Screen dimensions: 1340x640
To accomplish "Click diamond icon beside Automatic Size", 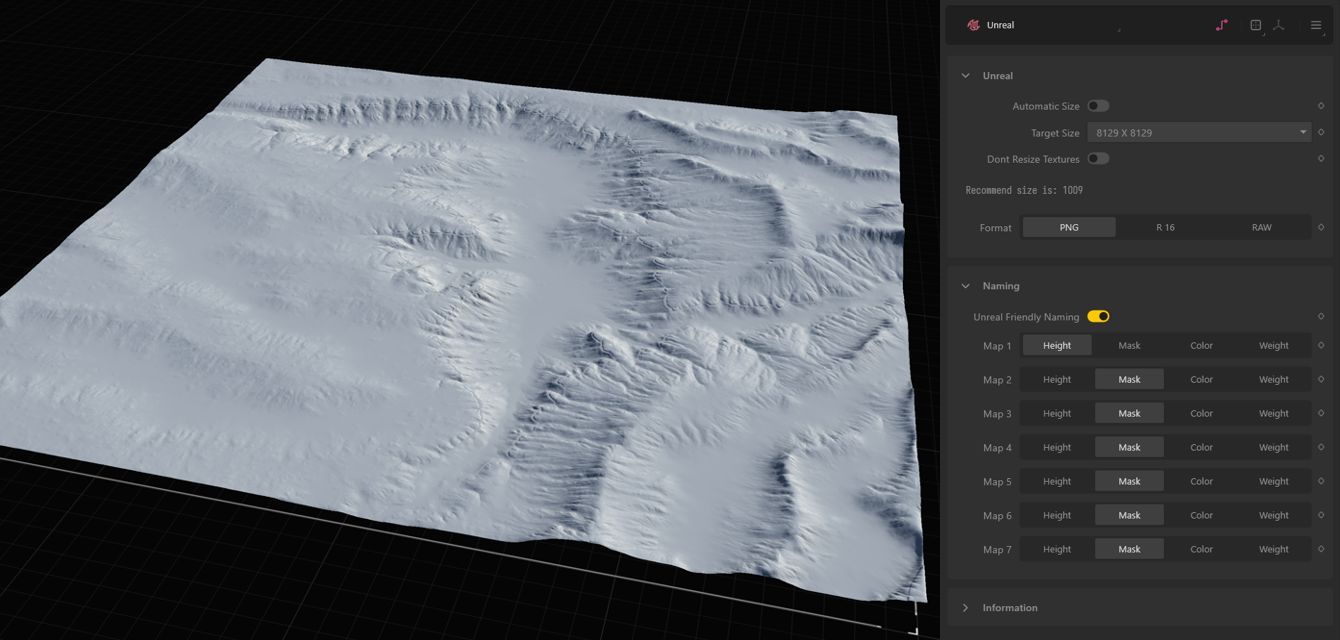I will point(1321,106).
